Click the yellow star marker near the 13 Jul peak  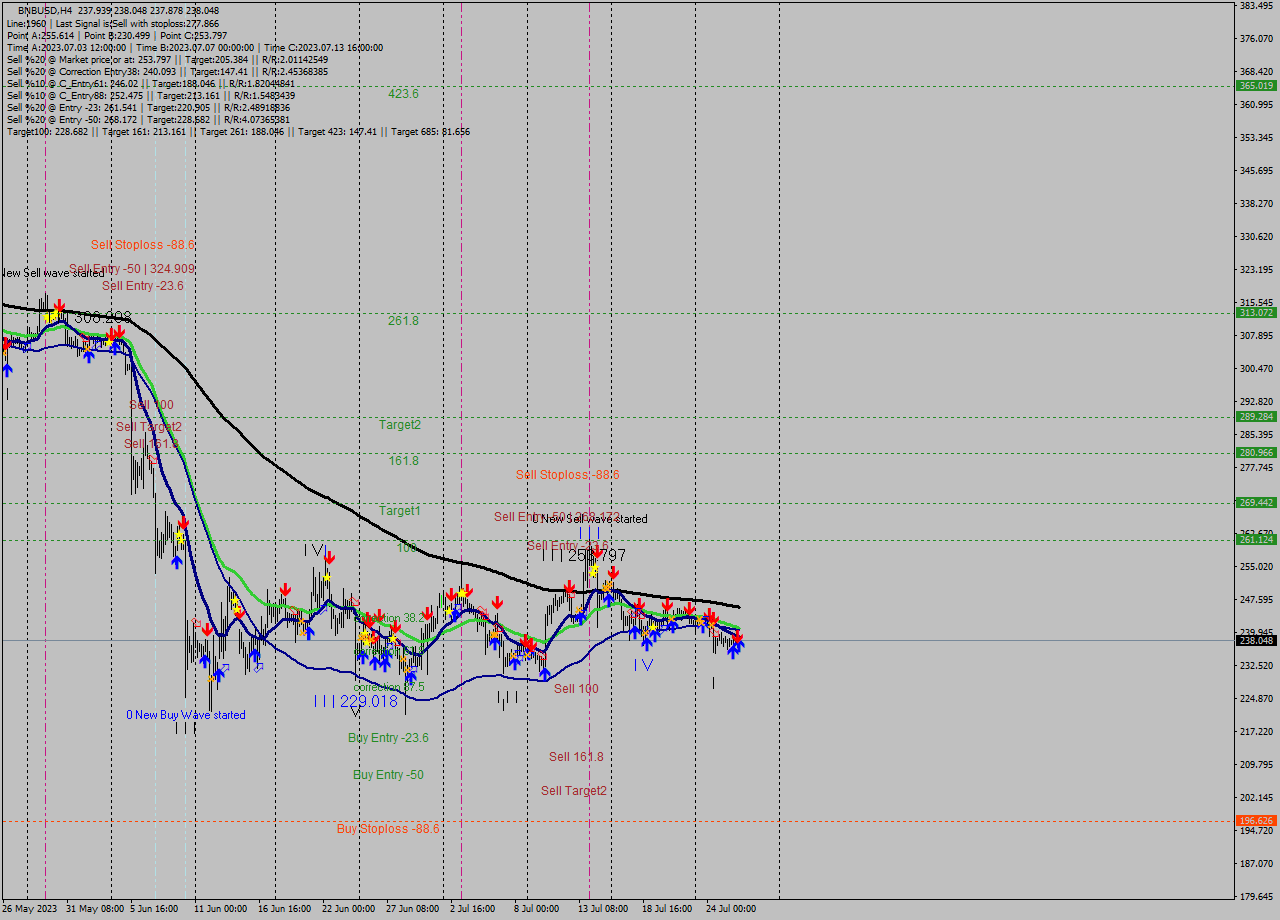point(594,571)
